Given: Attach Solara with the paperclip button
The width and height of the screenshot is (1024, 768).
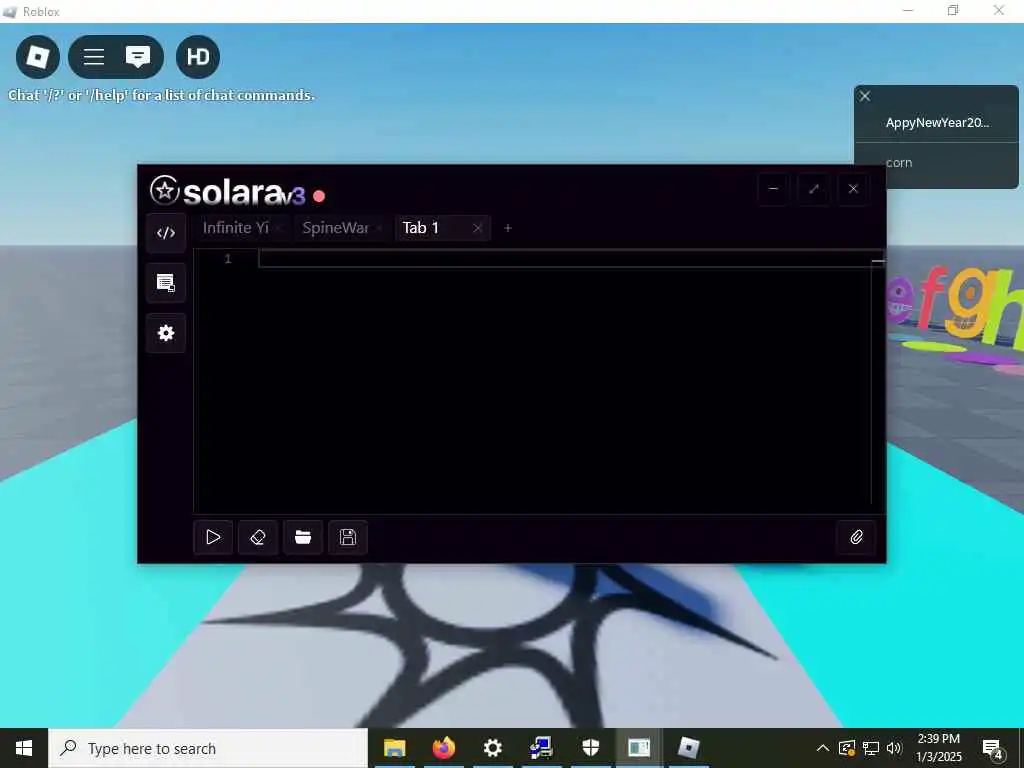Looking at the screenshot, I should click(x=856, y=537).
